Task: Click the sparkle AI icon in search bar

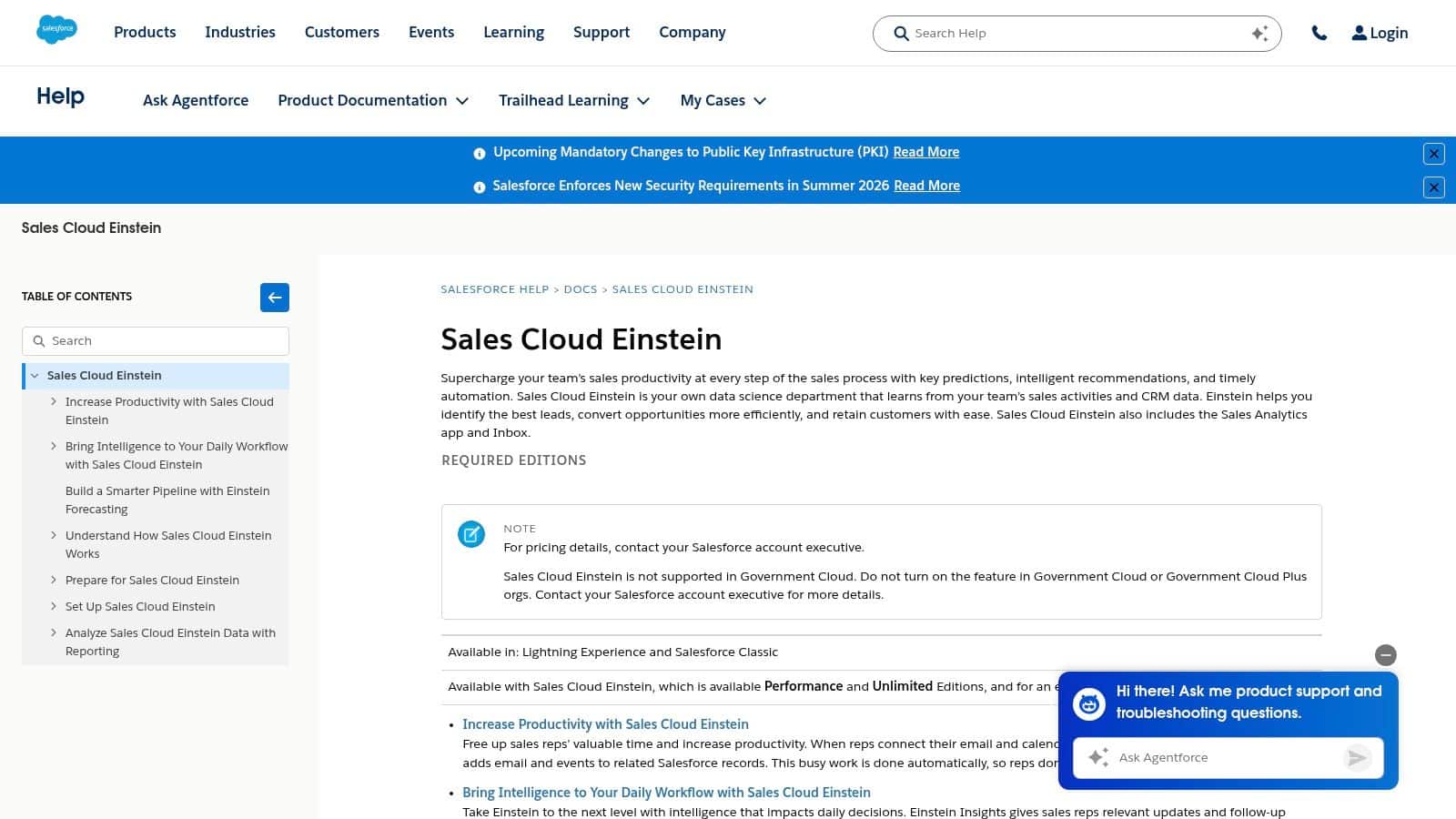Action: [x=1259, y=34]
